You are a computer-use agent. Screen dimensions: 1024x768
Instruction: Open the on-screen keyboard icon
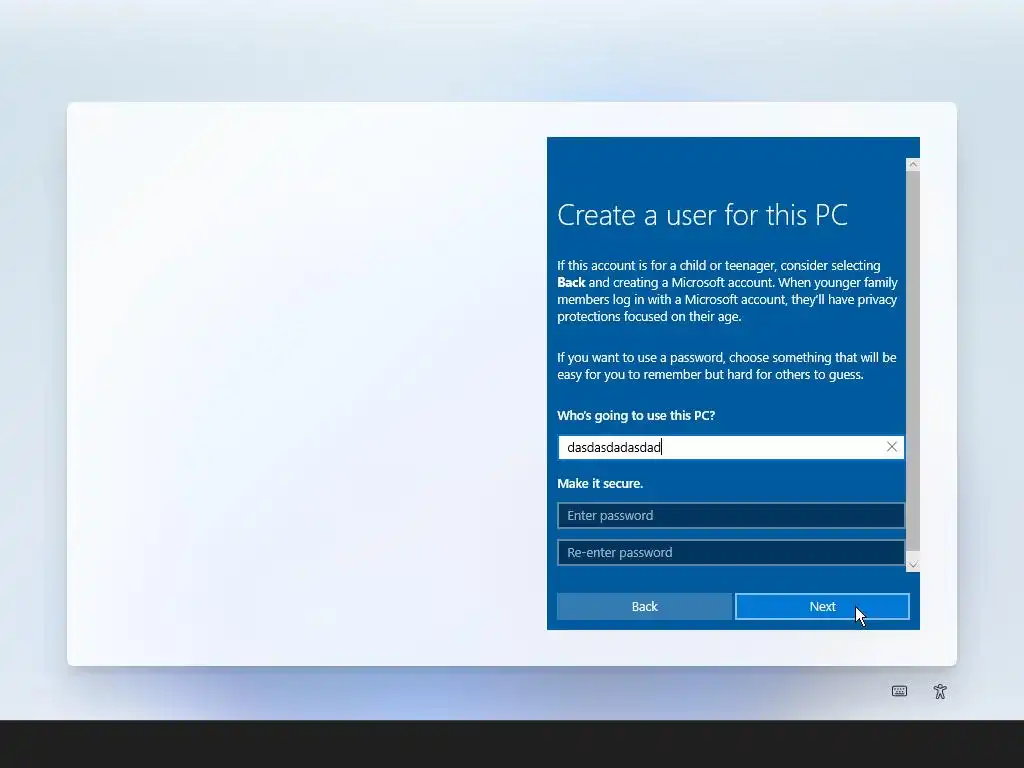[x=899, y=691]
